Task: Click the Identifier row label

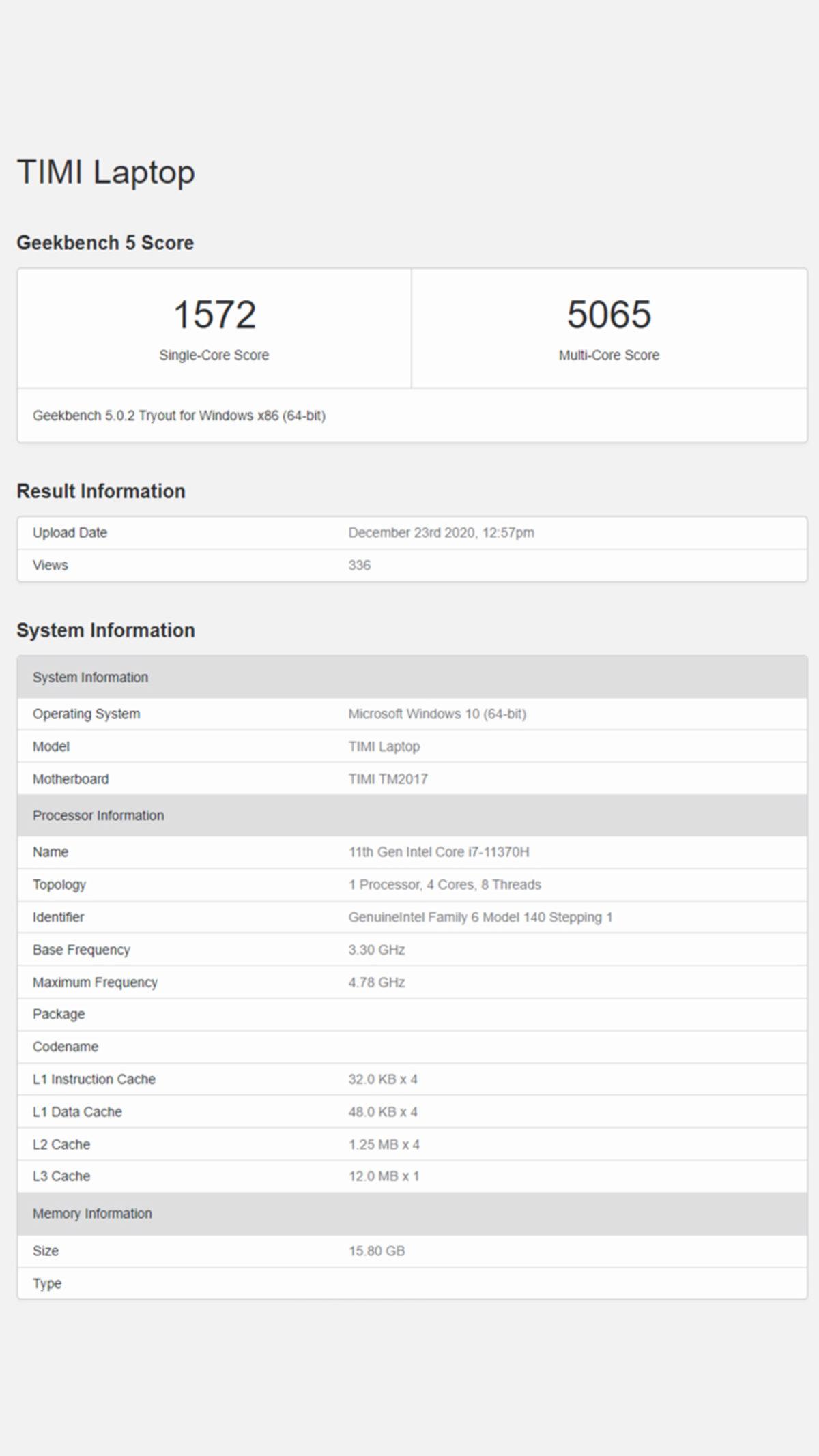Action: [58, 918]
